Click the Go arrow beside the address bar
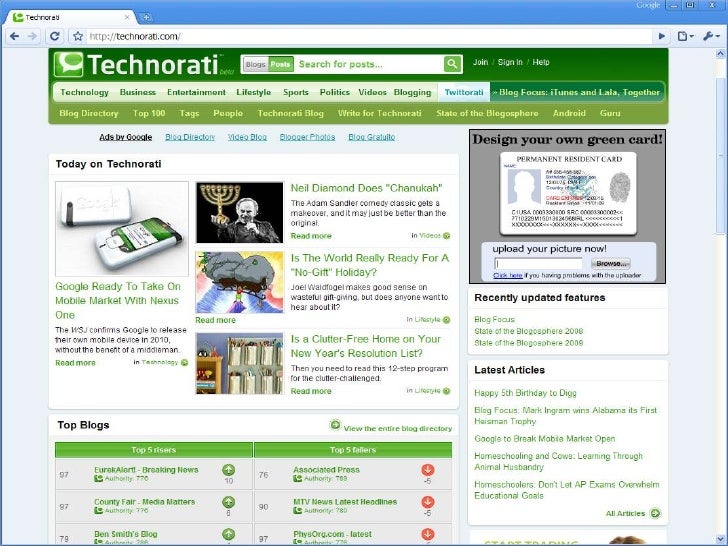Screen dimensions: 728x546 click(x=662, y=36)
